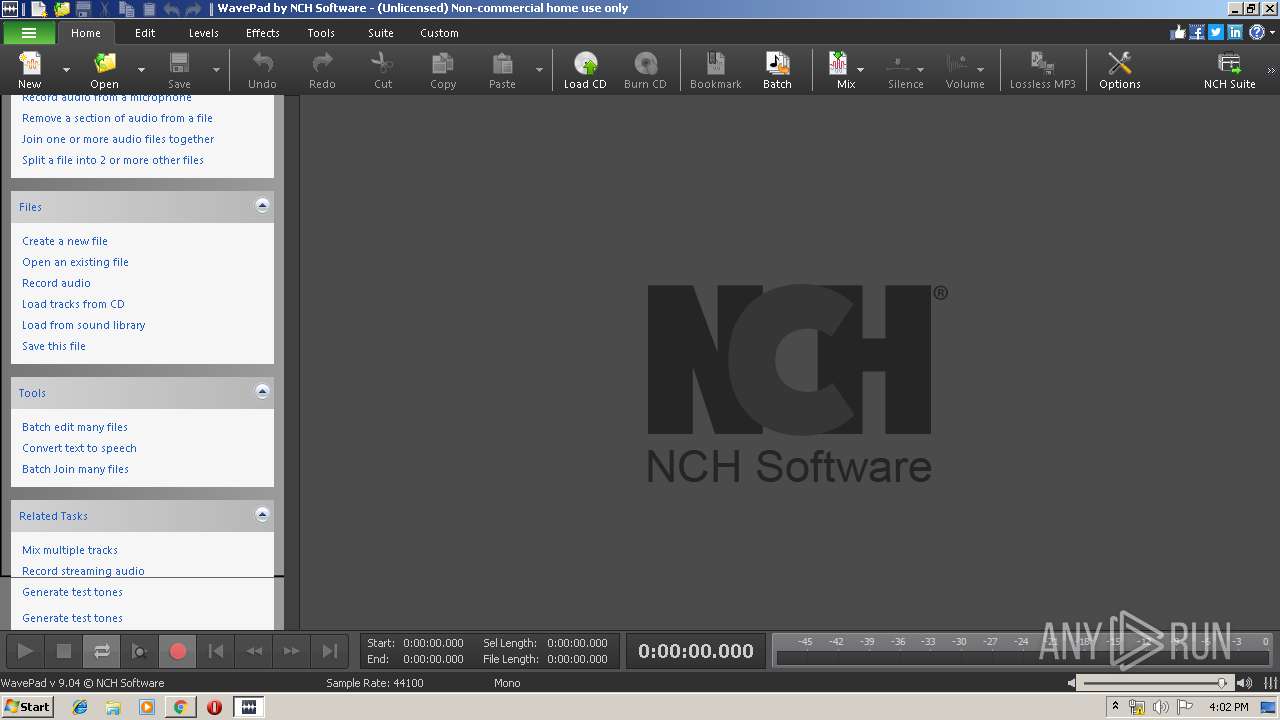This screenshot has height=720, width=1280.
Task: Expand the Paste dropdown arrow
Action: coord(539,70)
